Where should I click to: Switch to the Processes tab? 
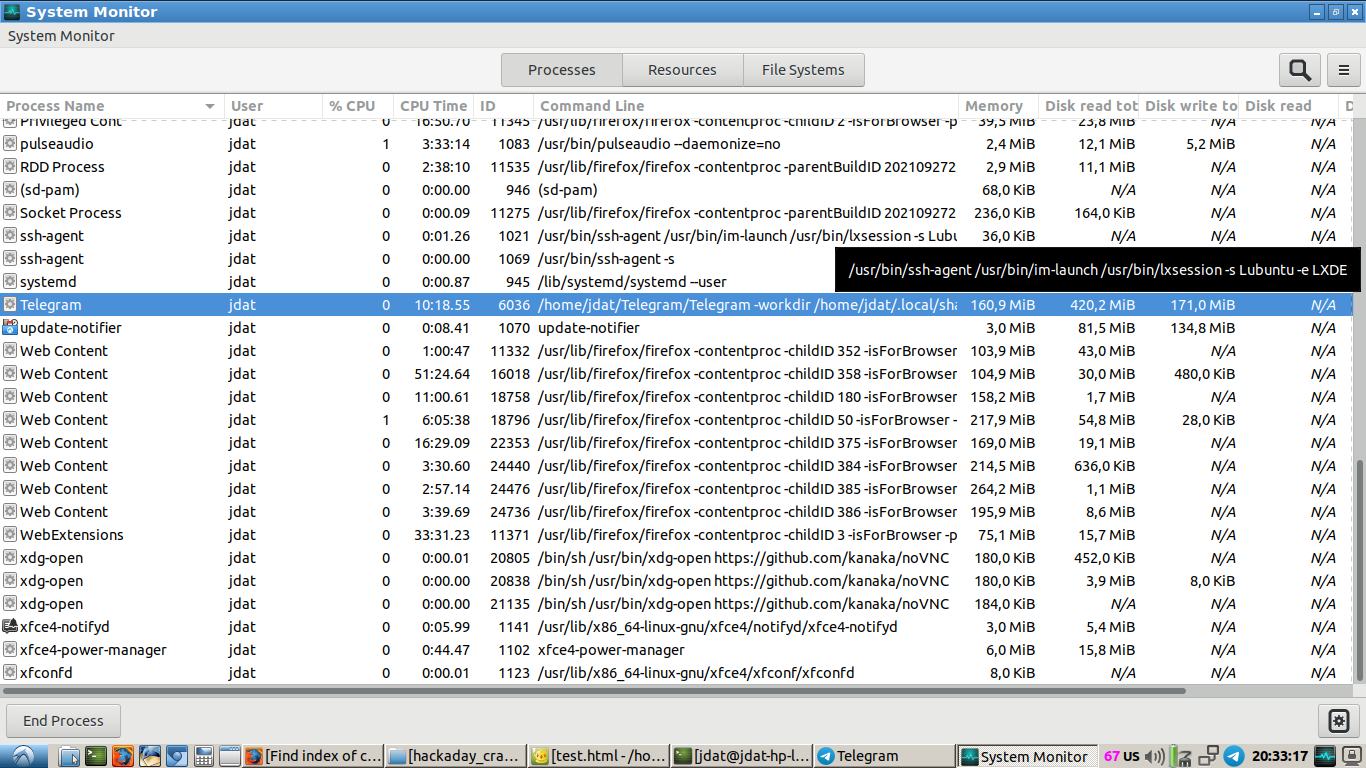(562, 70)
